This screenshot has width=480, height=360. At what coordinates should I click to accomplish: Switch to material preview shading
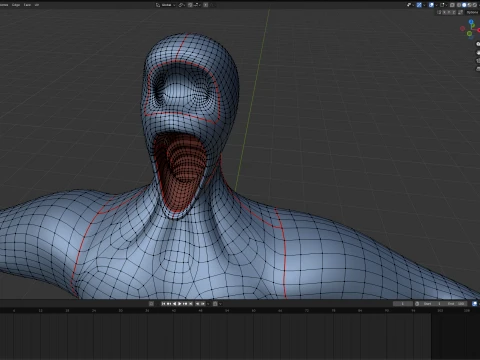(x=469, y=5)
